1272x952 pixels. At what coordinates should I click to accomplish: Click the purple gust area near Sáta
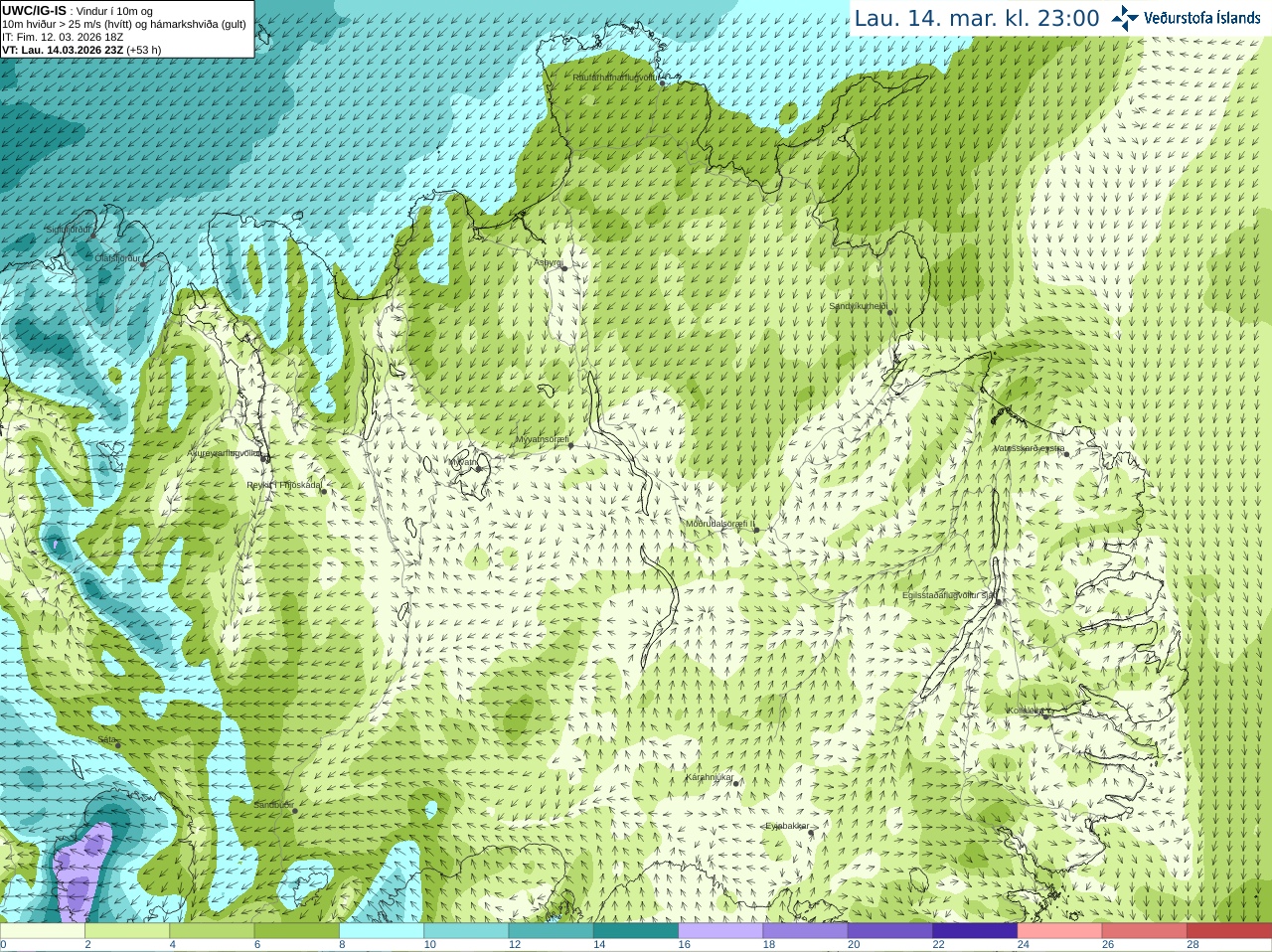click(81, 874)
